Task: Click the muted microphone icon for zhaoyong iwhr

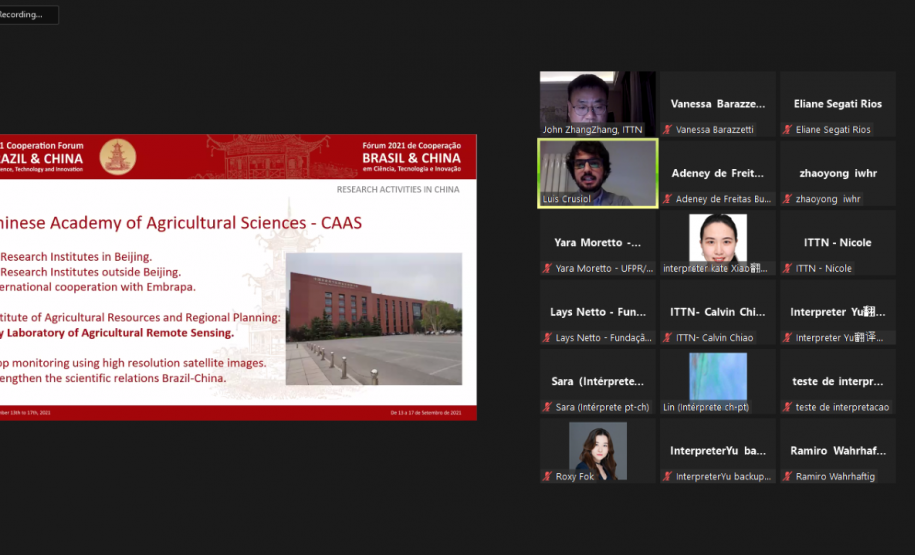Action: point(787,199)
